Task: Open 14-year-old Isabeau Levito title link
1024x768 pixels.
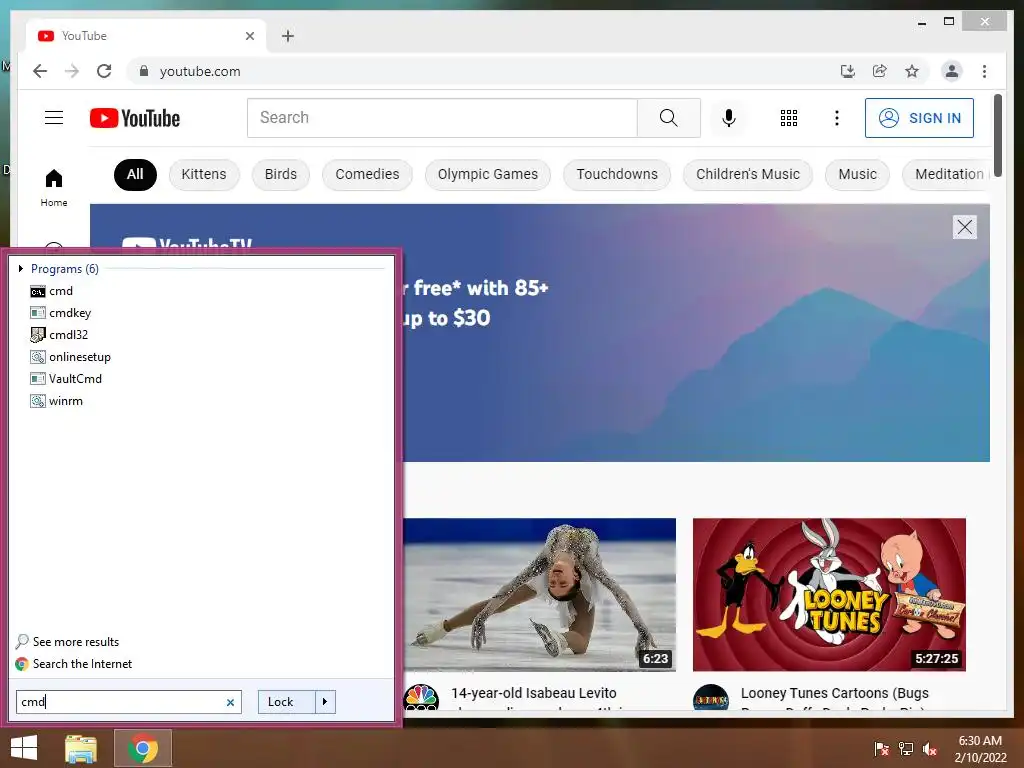Action: 534,693
